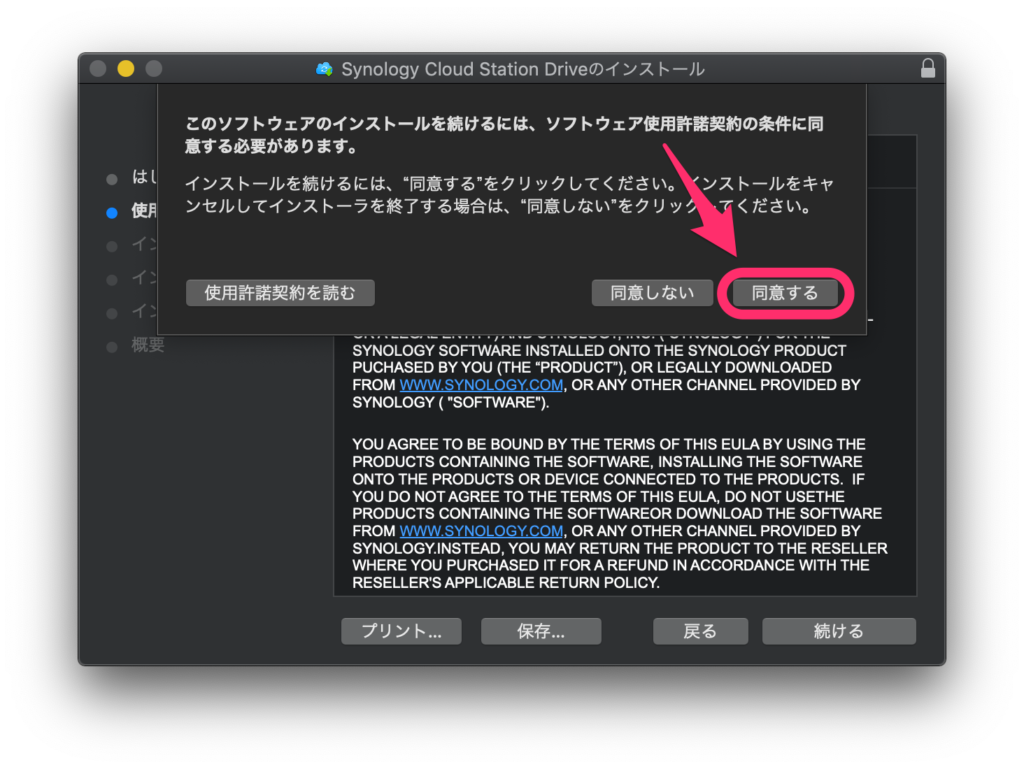Click the paragraph starting YOU AGREE TO BE BOUND
This screenshot has height=769, width=1024.
pos(610,512)
